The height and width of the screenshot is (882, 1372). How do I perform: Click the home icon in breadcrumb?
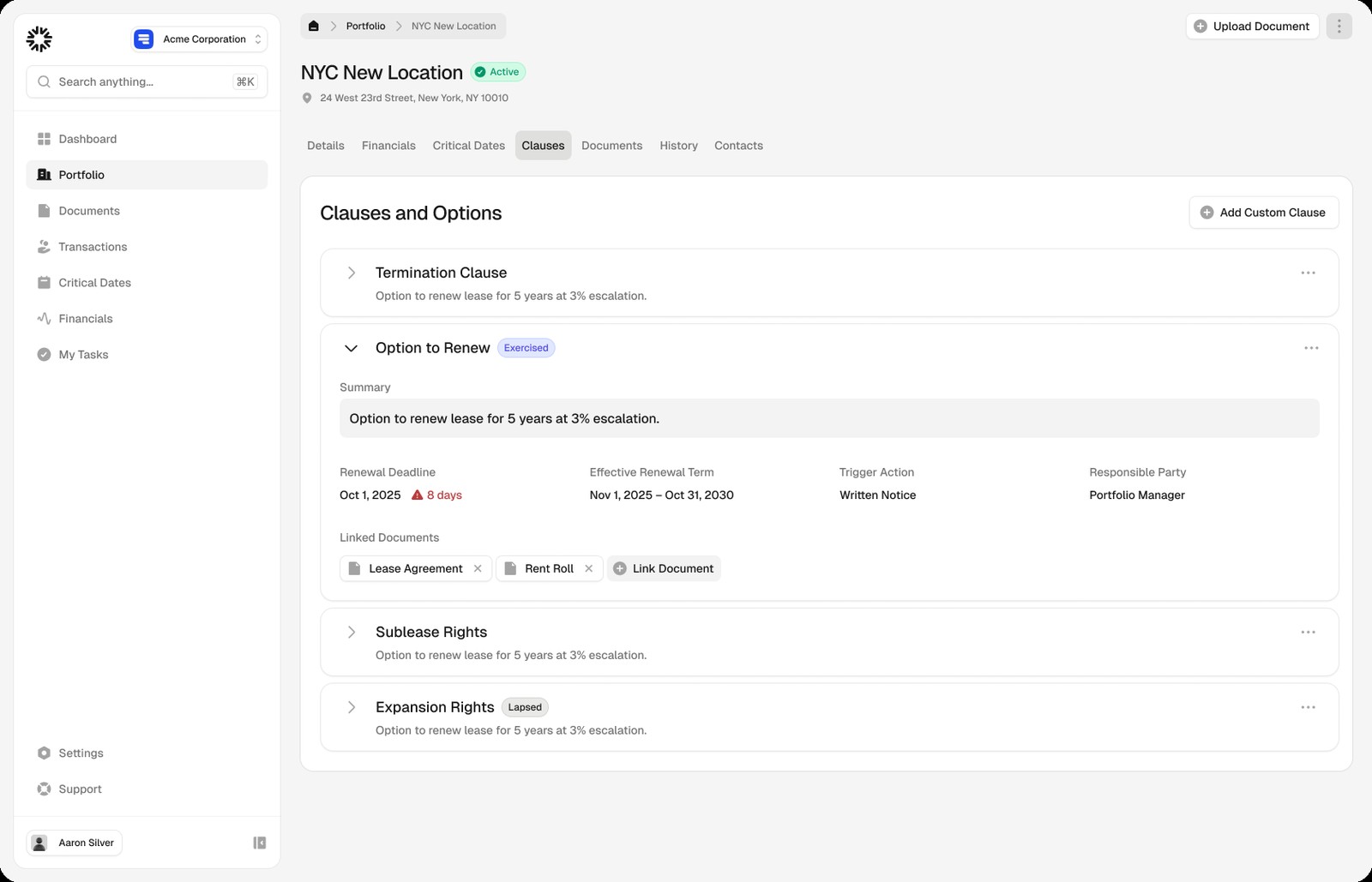coord(314,27)
